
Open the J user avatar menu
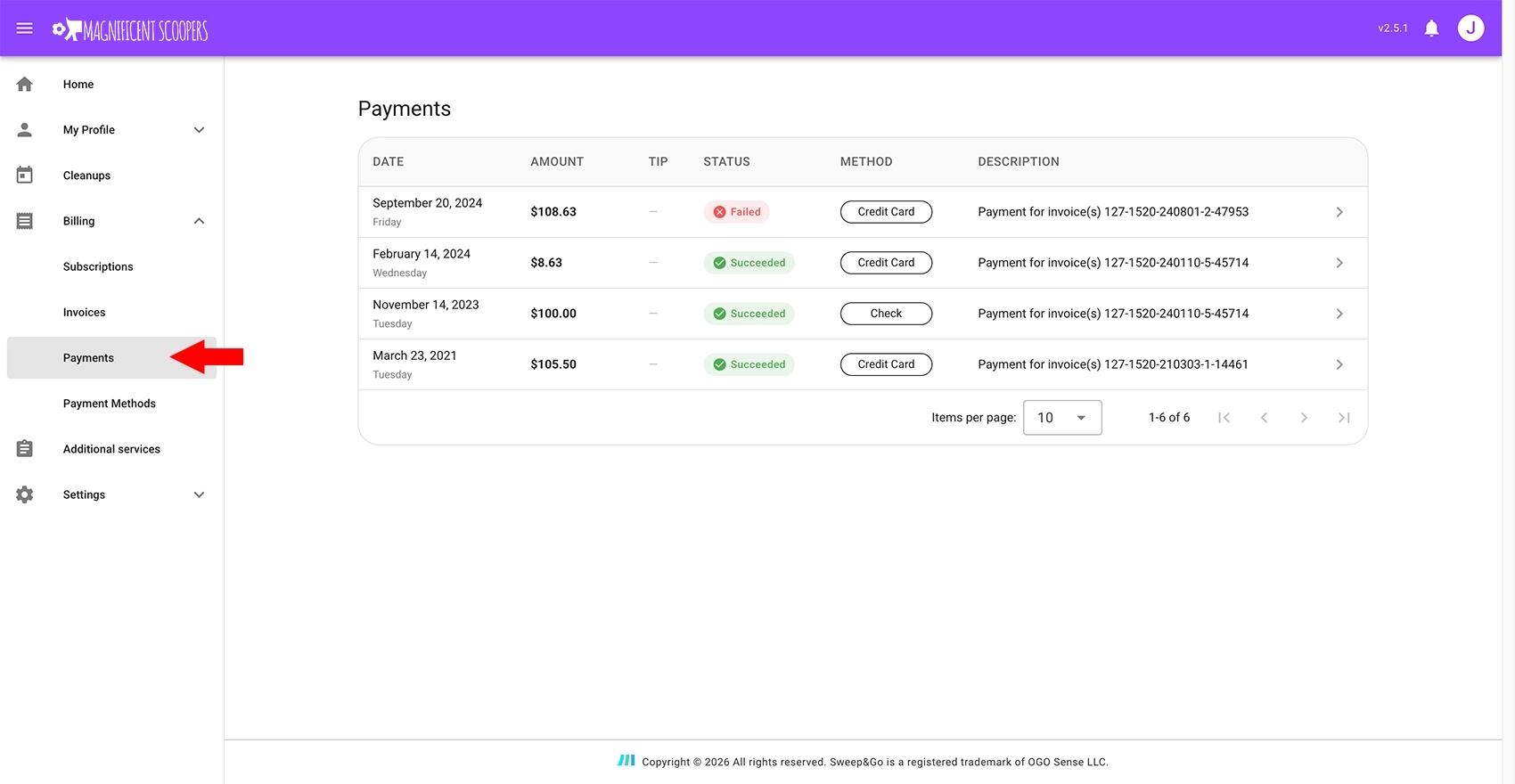tap(1470, 29)
